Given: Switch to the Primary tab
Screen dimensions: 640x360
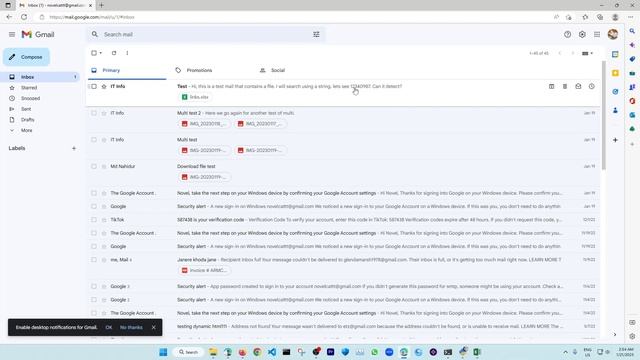Looking at the screenshot, I should 127,70.
